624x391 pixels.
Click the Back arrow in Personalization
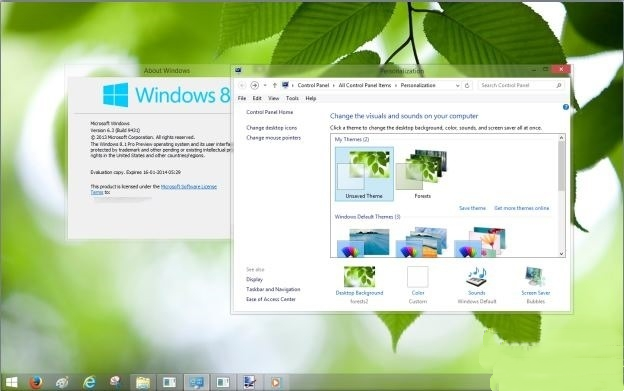pyautogui.click(x=242, y=85)
